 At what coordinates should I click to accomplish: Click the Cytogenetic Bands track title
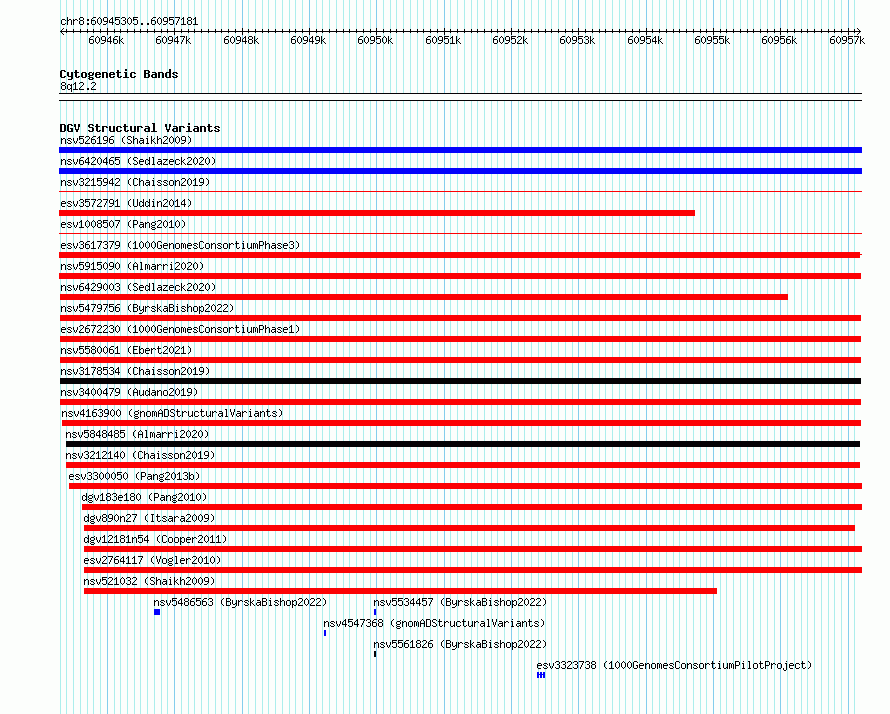click(x=119, y=74)
